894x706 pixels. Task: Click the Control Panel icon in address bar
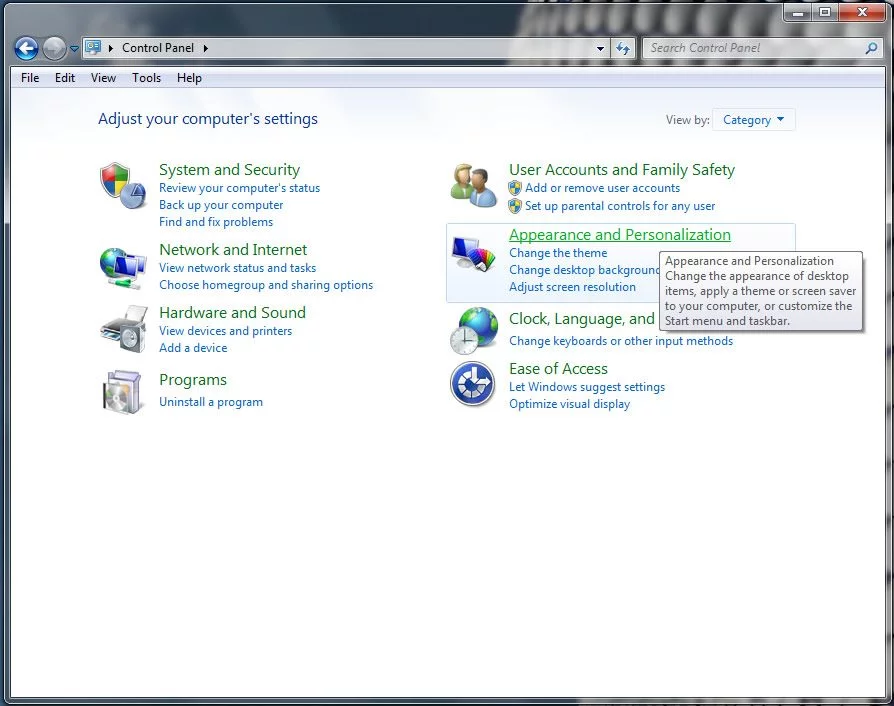[93, 47]
